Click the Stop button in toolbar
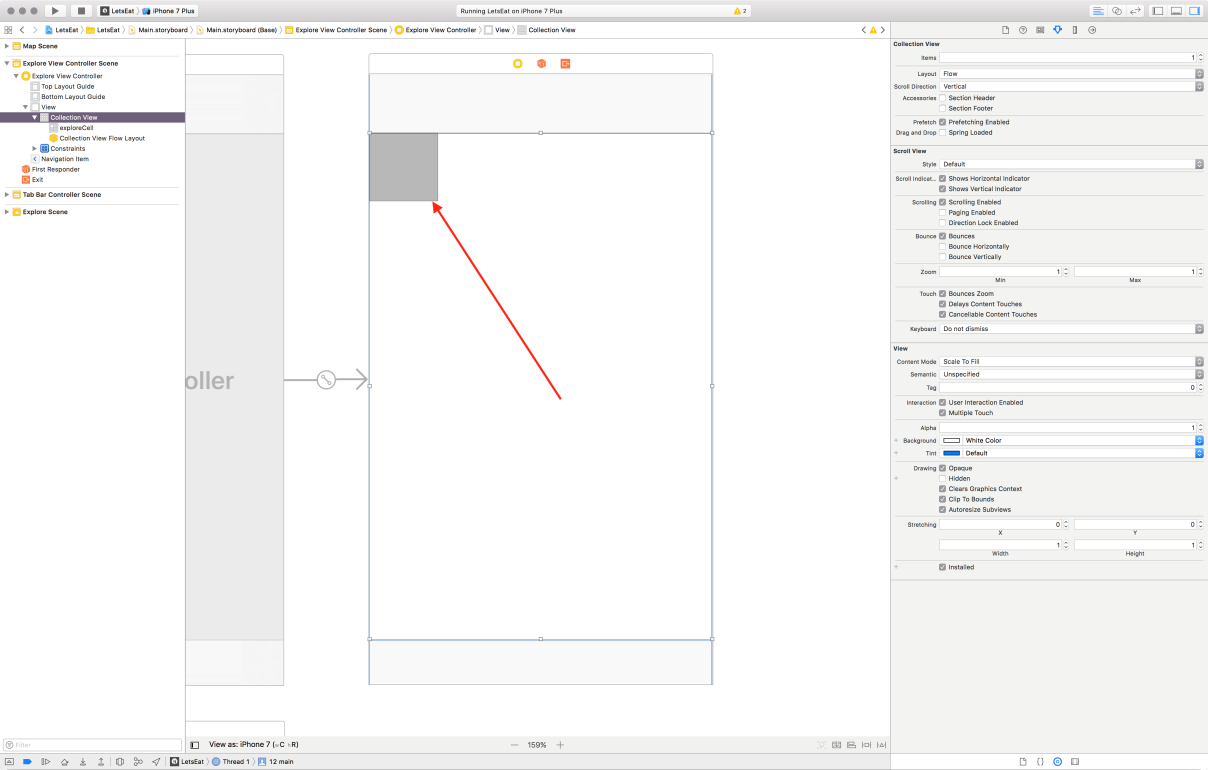1208x770 pixels. 82,10
